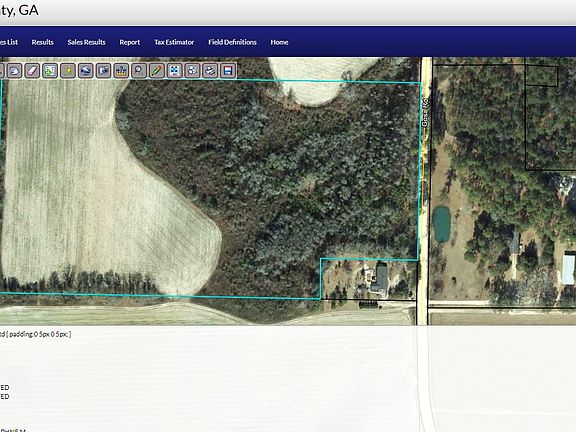Open the Results menu item
Viewport: 576px width, 432px height.
(x=43, y=42)
